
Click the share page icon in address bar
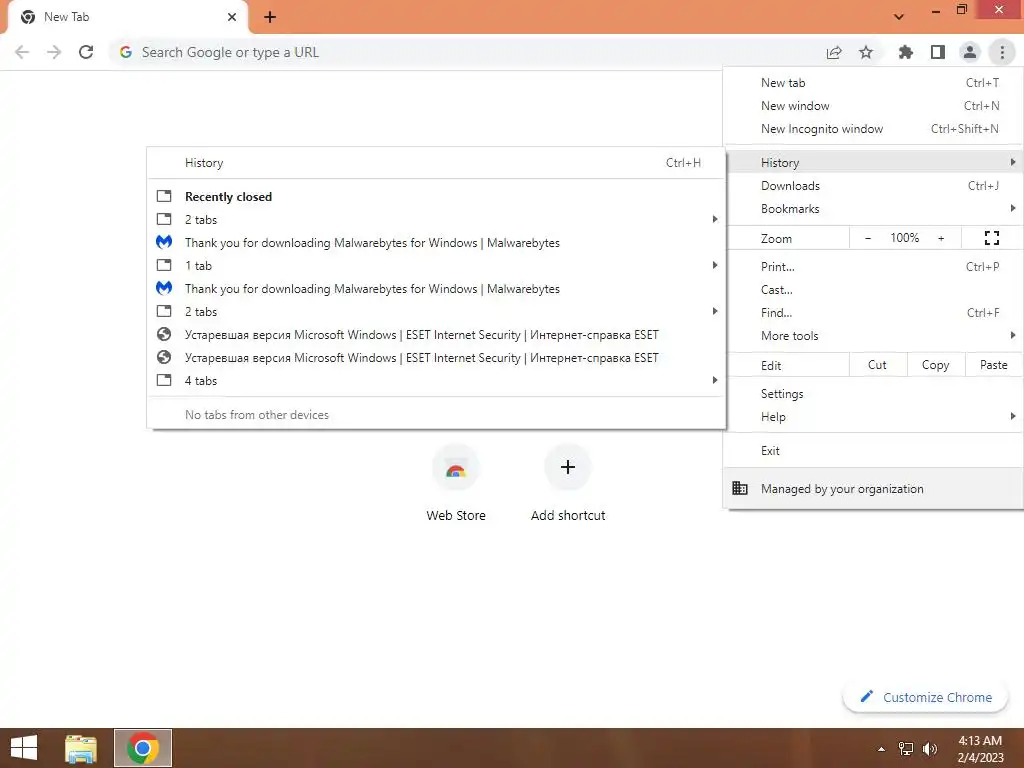pos(834,52)
